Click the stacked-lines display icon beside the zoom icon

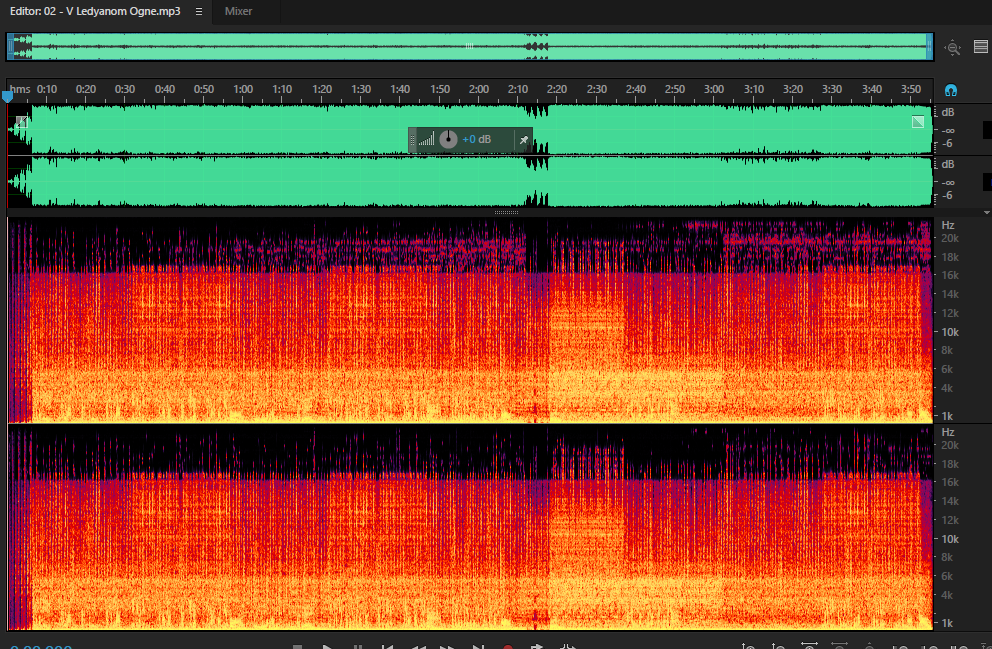tap(981, 47)
